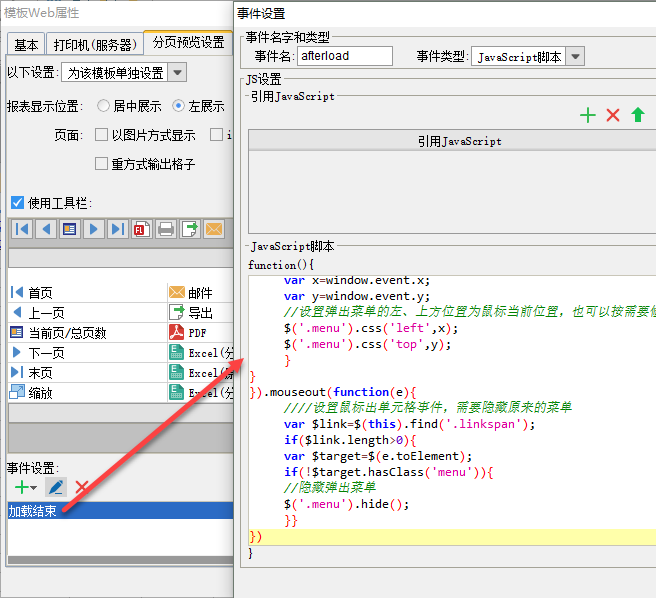Edit the selected event with pencil icon
The width and height of the screenshot is (656, 598).
click(x=56, y=487)
